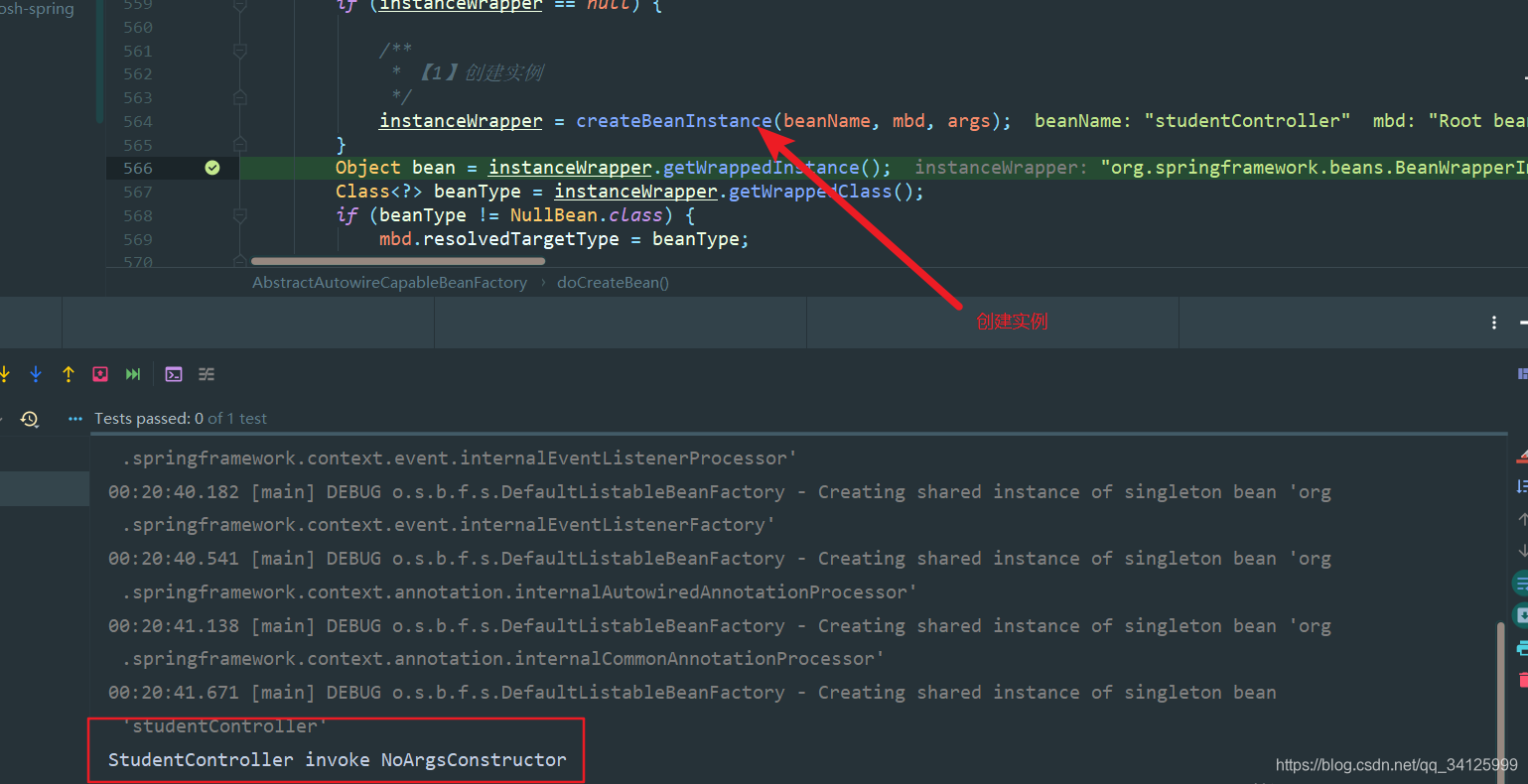Click the inline instanceWrapper debug value hint

pos(1221,168)
